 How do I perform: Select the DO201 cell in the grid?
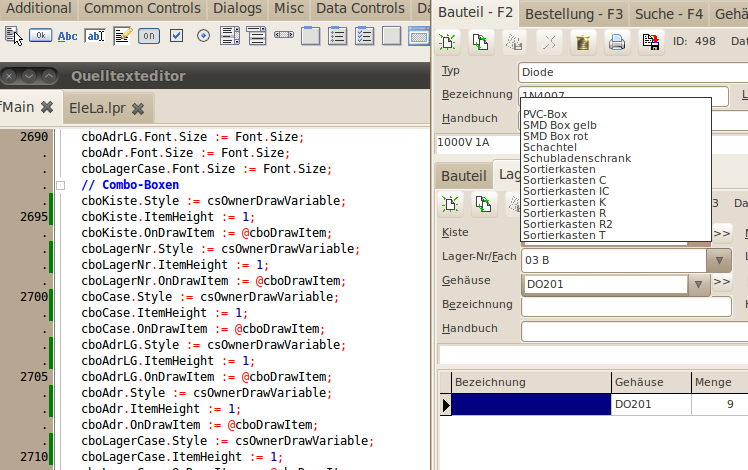[650, 405]
